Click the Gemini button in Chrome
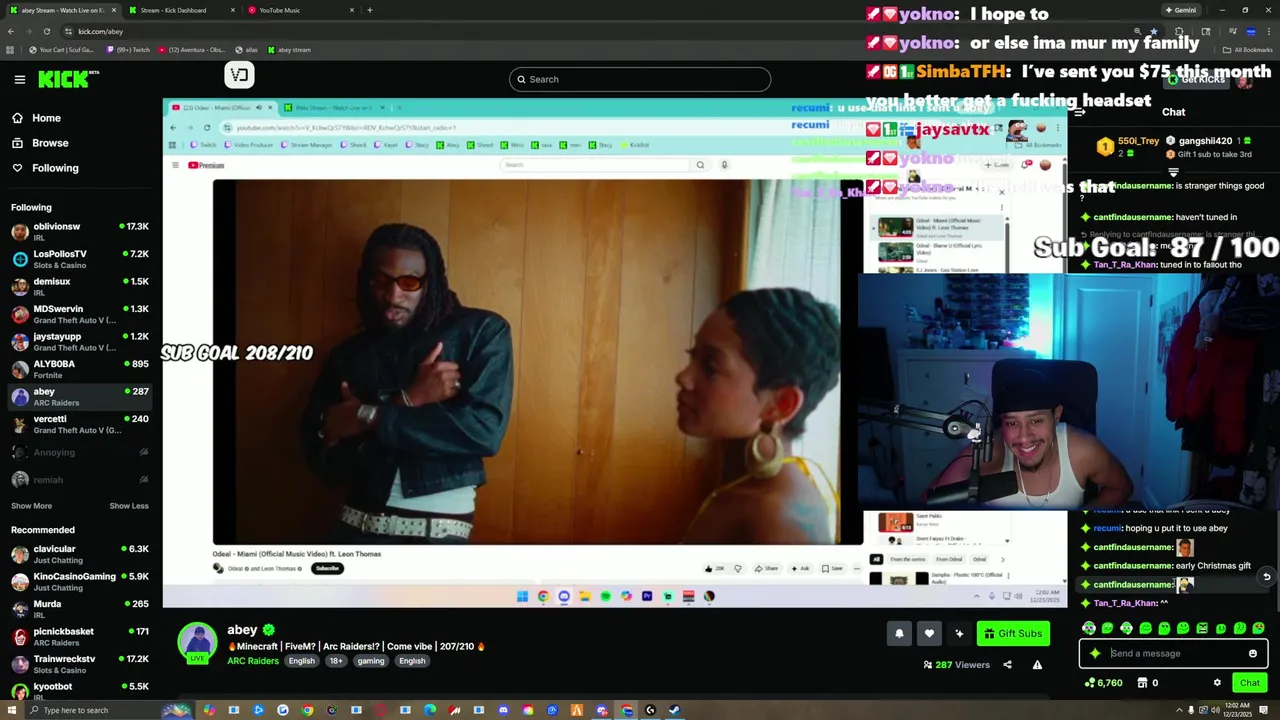The image size is (1280, 720). (1181, 10)
